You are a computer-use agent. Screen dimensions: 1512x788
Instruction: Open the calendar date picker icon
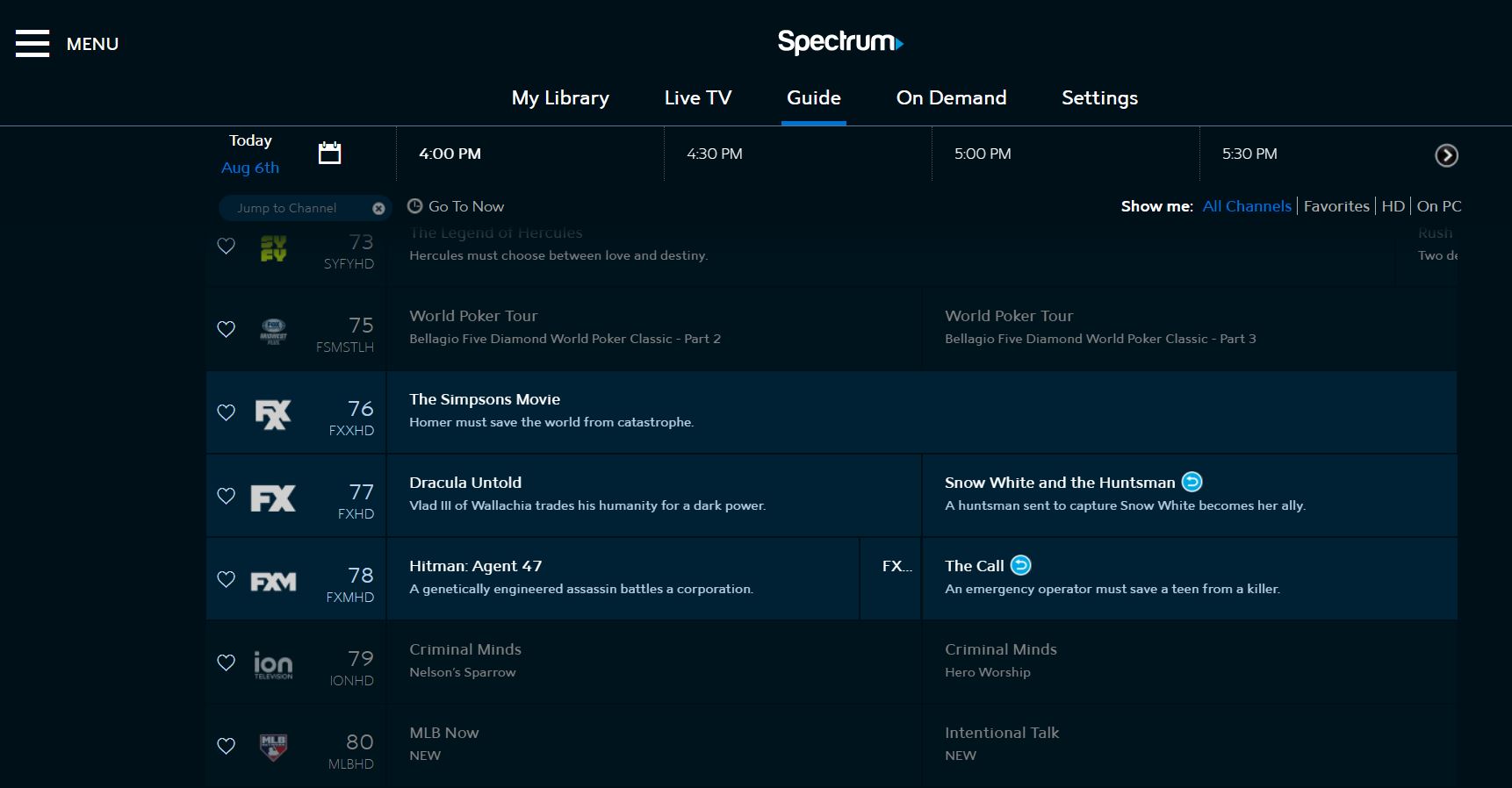click(x=329, y=153)
